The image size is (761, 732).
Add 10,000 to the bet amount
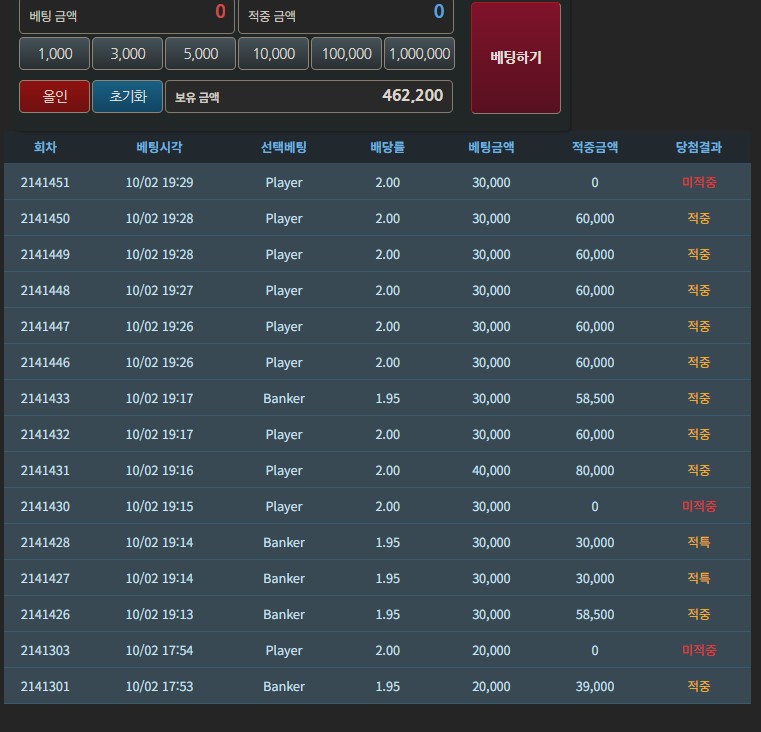tap(274, 53)
